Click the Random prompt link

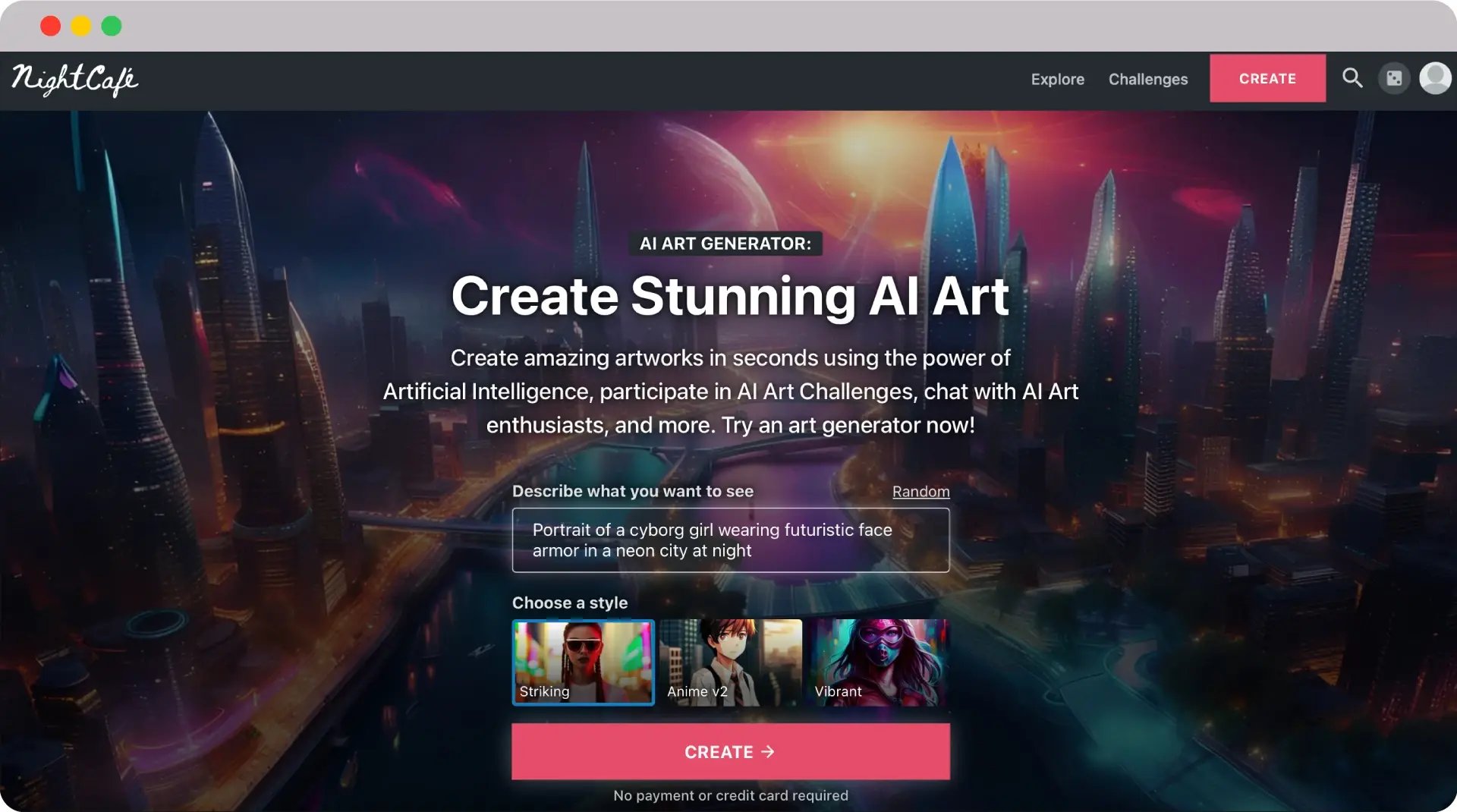pos(920,492)
